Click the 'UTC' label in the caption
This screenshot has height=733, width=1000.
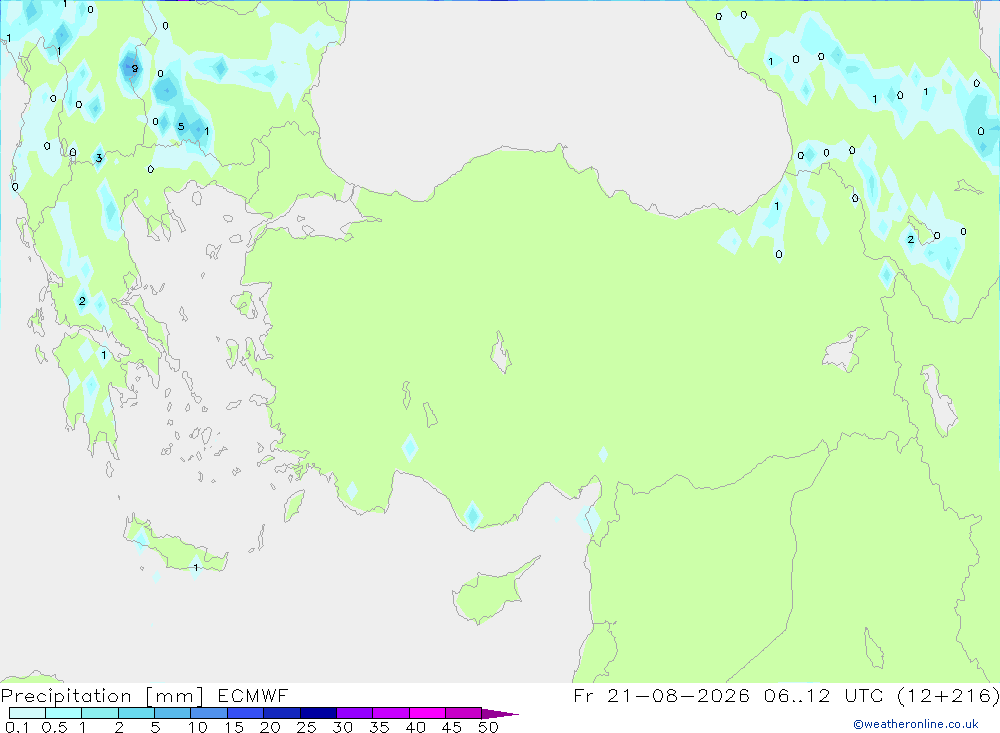(x=864, y=695)
